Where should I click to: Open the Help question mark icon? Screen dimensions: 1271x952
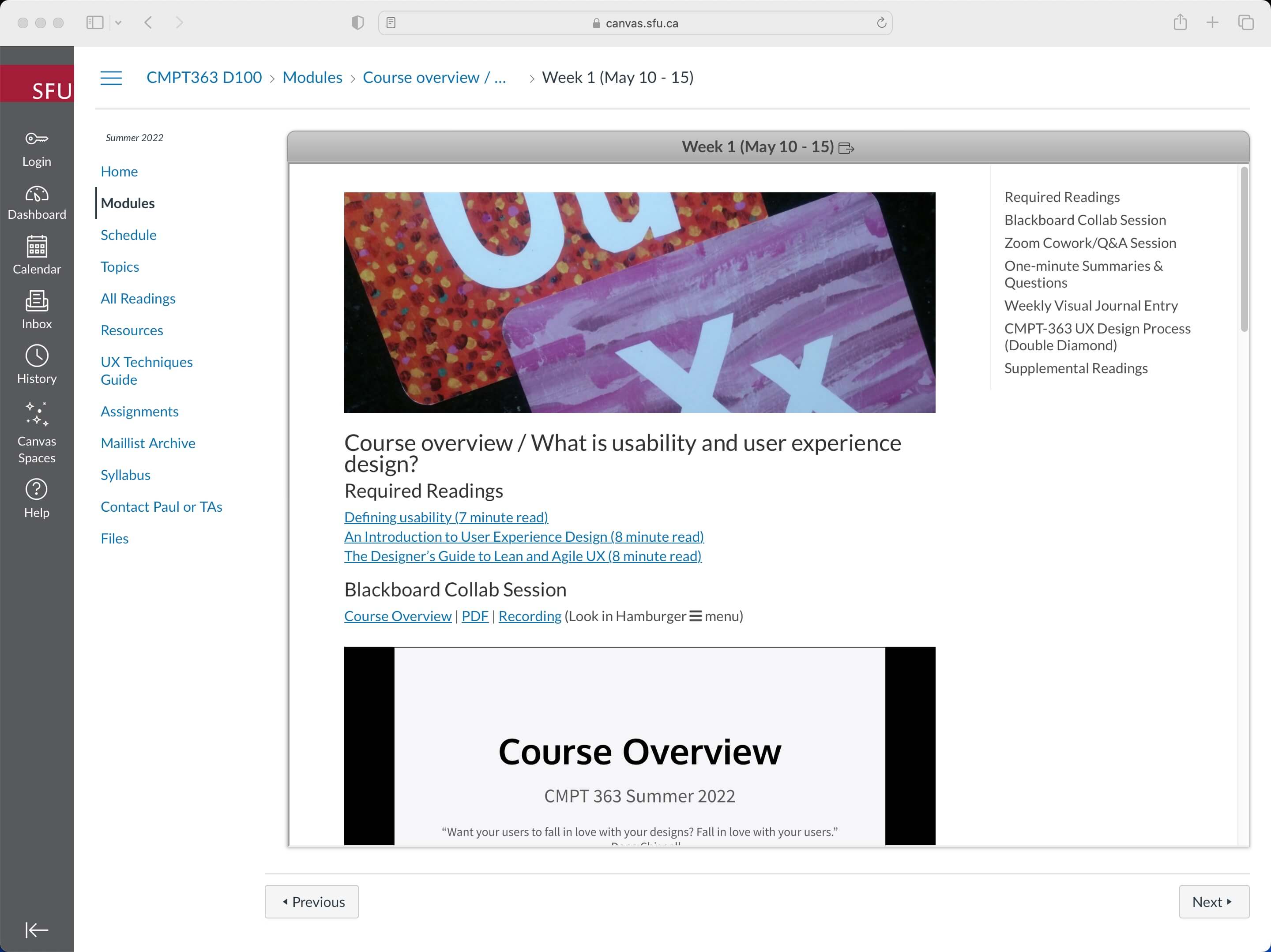[37, 490]
